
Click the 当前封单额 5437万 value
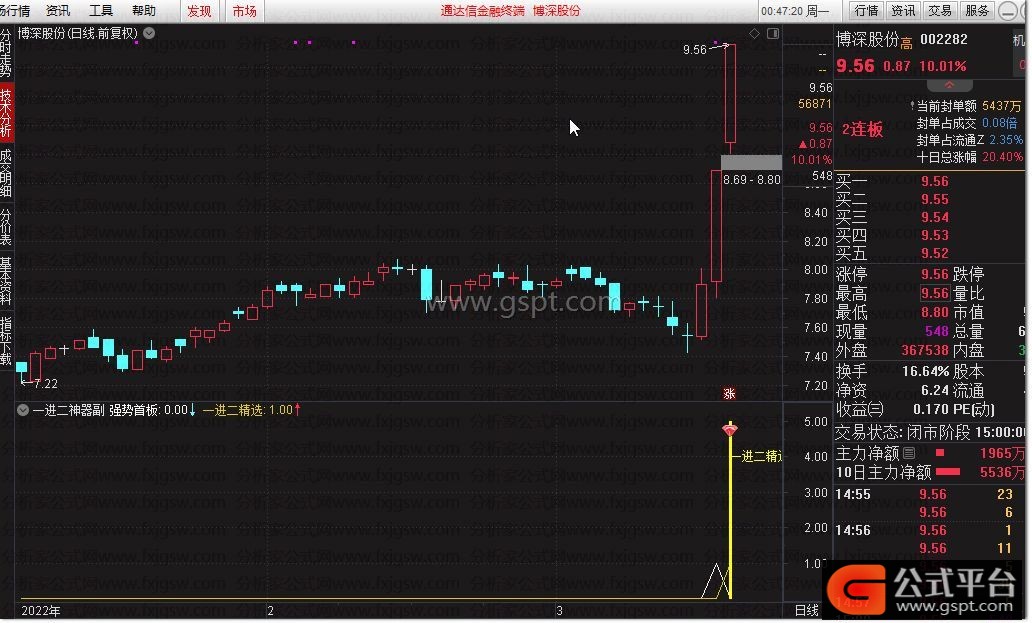[x=1001, y=106]
